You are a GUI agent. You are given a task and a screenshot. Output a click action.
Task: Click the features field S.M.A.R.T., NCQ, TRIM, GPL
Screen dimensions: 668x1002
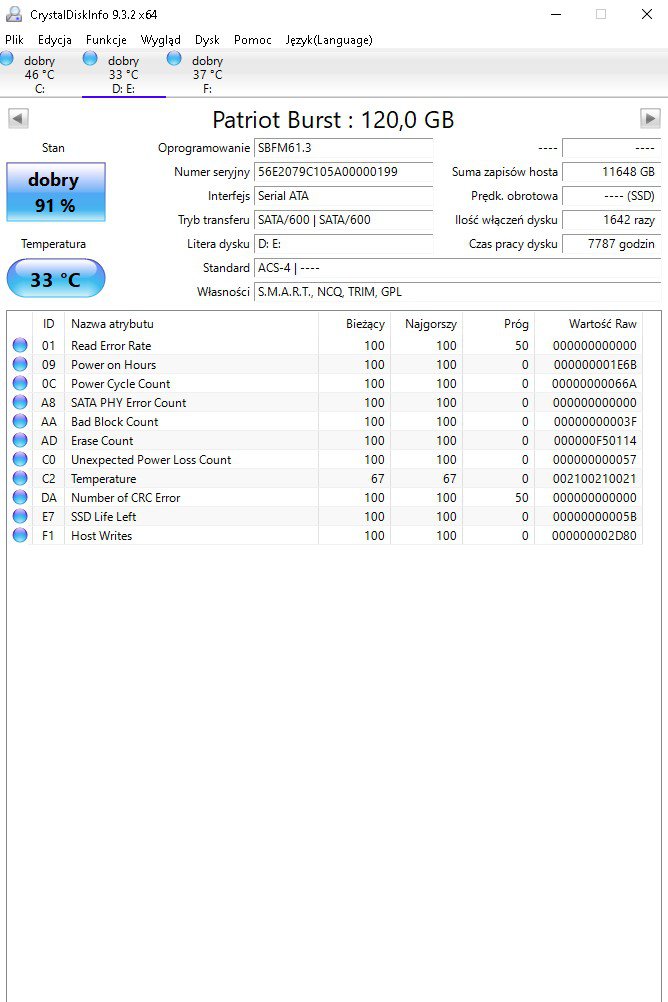(458, 291)
